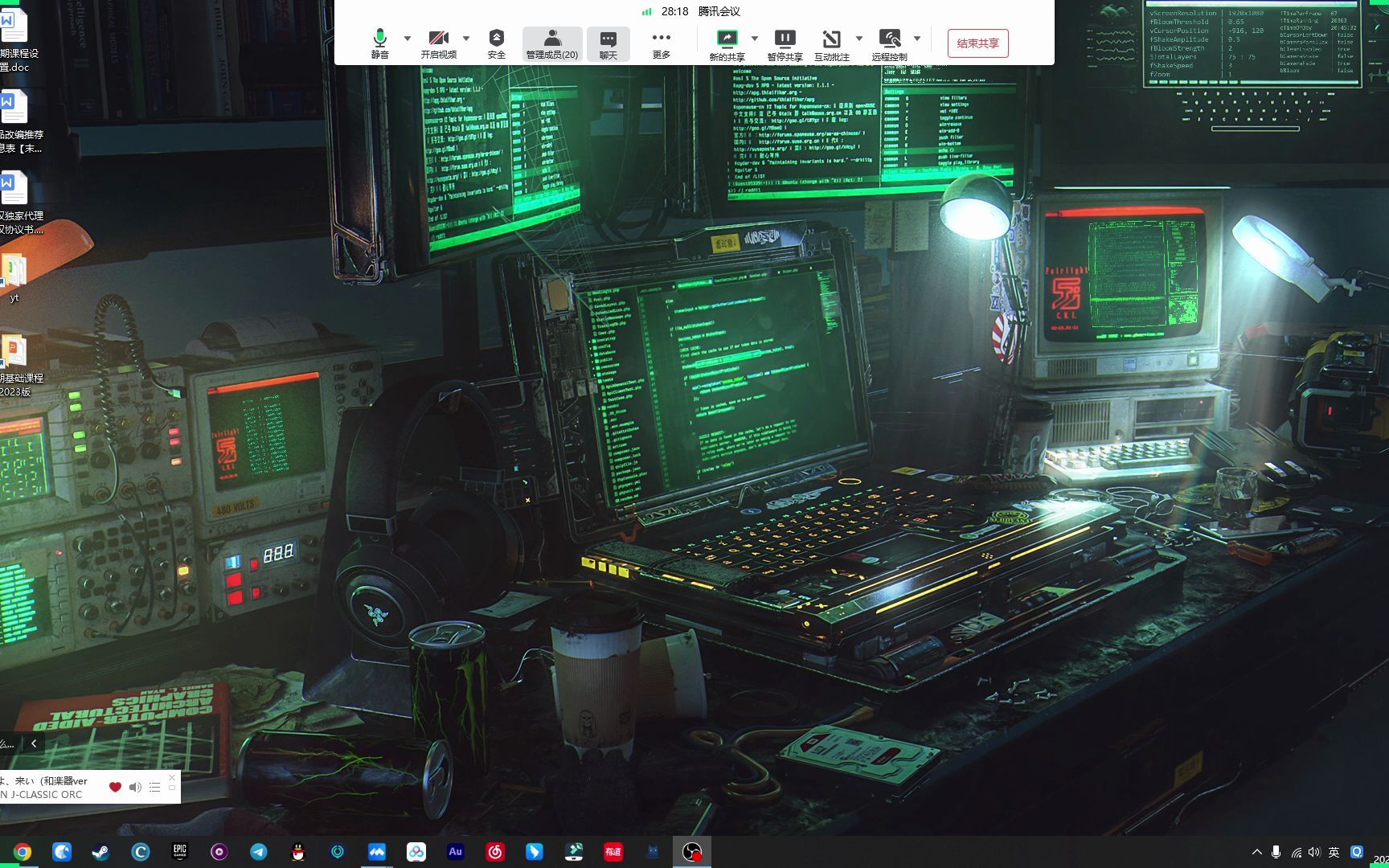Open 远程控制 remote control
The image size is (1389, 868).
point(890,44)
